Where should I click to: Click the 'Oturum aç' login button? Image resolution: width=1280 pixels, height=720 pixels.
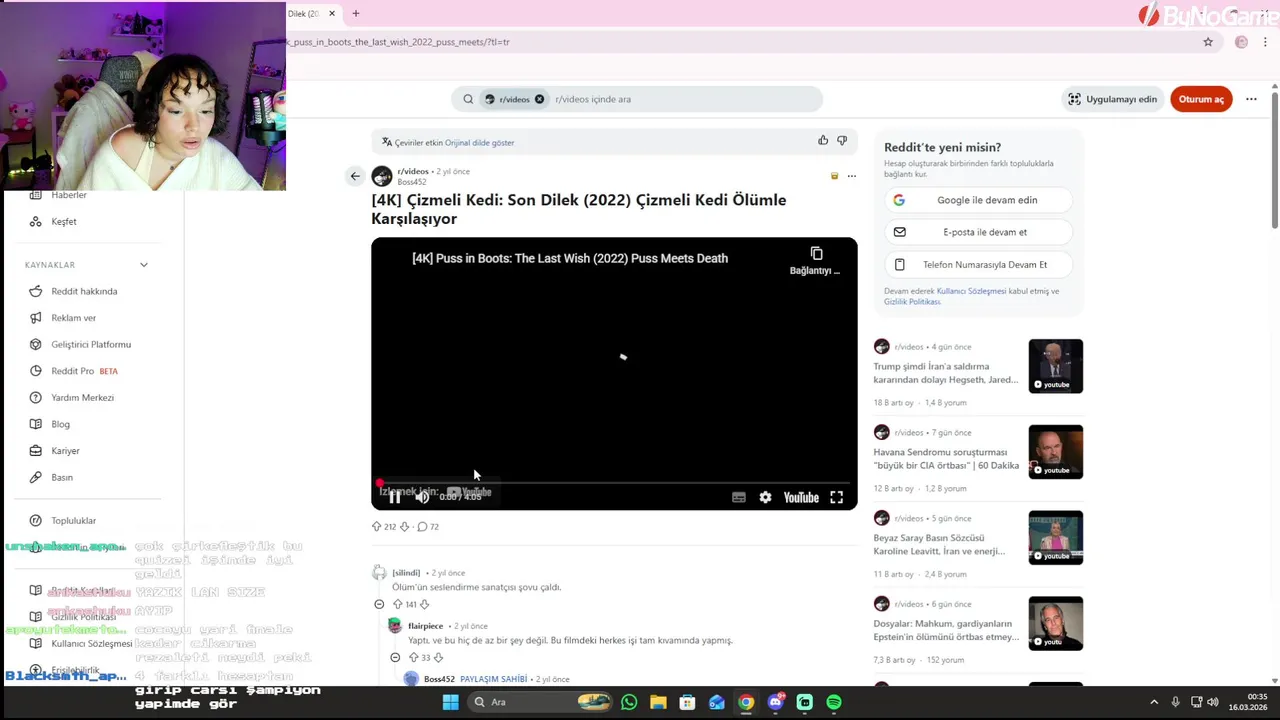click(x=1201, y=99)
